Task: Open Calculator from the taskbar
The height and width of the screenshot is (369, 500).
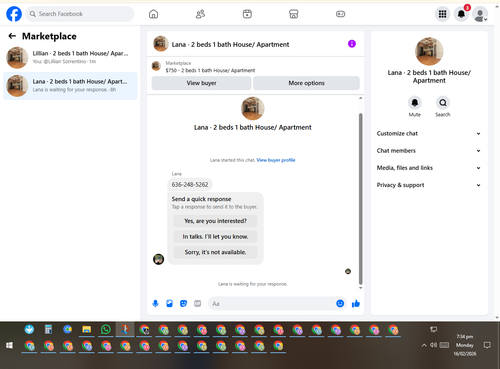Action: pyautogui.click(x=48, y=330)
